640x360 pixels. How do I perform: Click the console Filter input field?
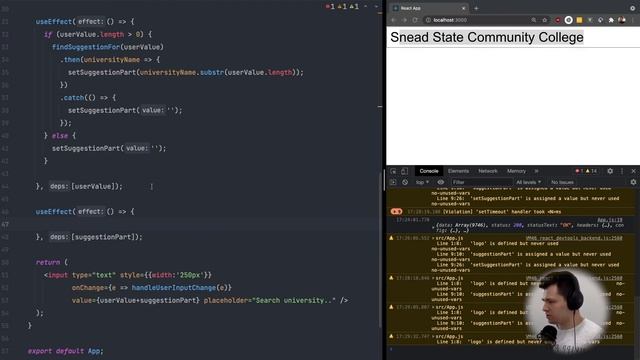pos(482,182)
